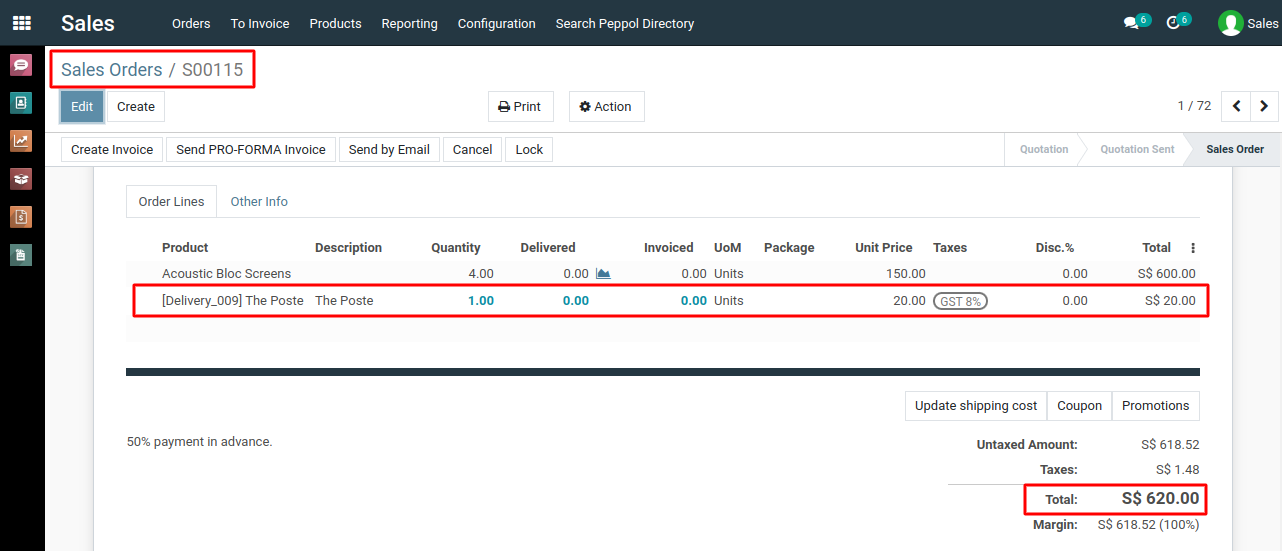
Task: Click the 1 / 72 pager counter
Action: (x=1194, y=106)
